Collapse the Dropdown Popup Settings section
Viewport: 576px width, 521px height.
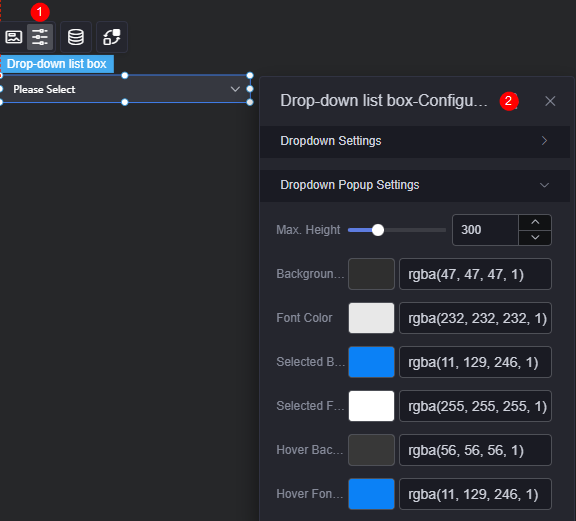tap(415, 185)
